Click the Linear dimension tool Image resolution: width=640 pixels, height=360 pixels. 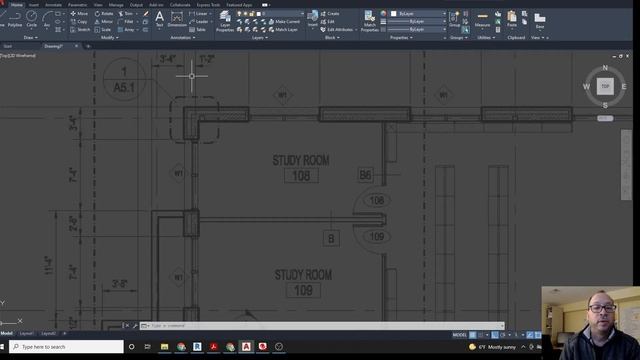point(199,13)
